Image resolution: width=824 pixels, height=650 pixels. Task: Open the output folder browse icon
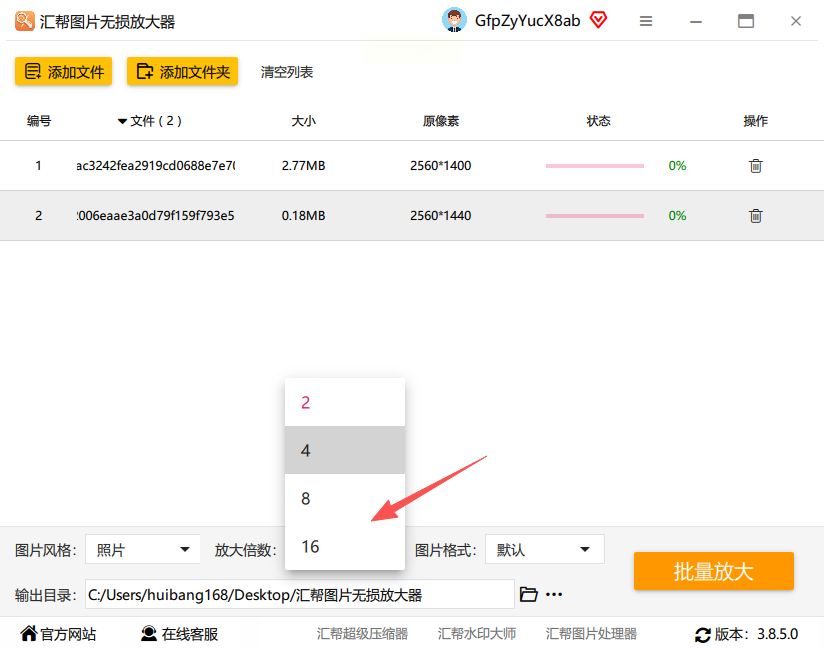[x=528, y=594]
